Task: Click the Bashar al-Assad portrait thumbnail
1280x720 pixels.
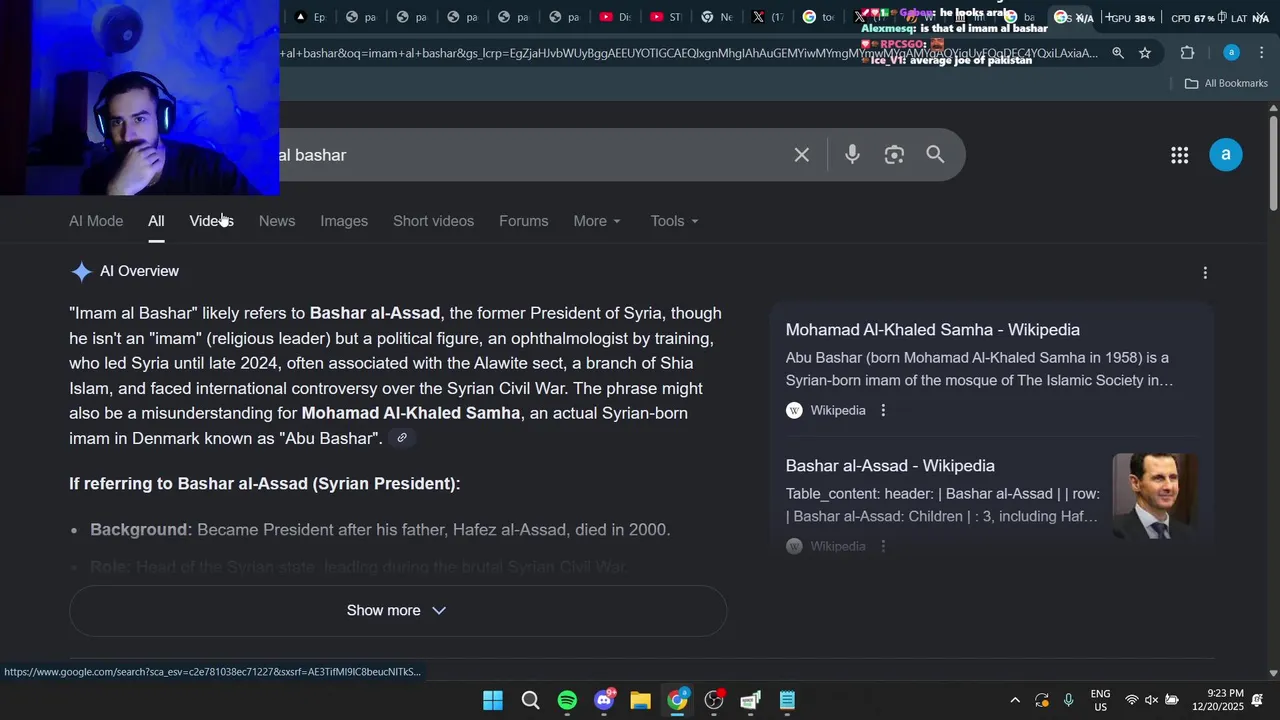Action: click(x=1155, y=496)
